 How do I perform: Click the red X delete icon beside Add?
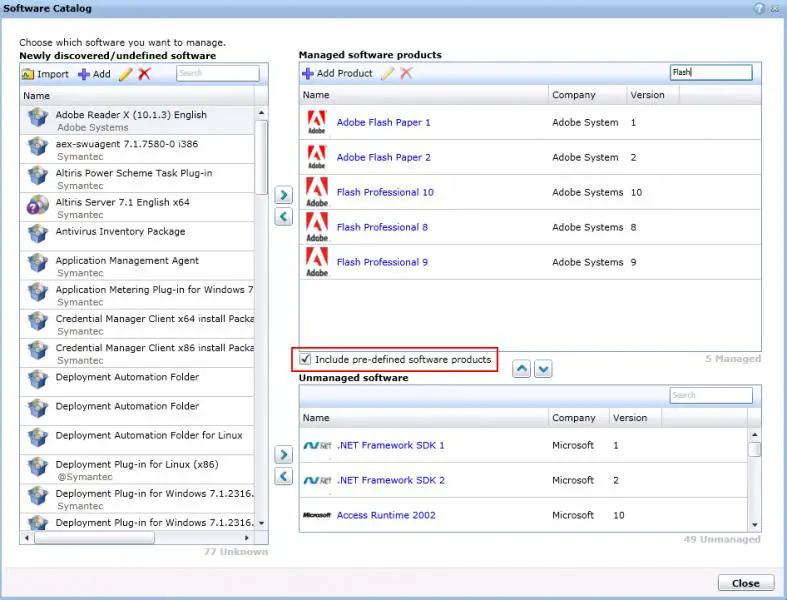coord(145,74)
